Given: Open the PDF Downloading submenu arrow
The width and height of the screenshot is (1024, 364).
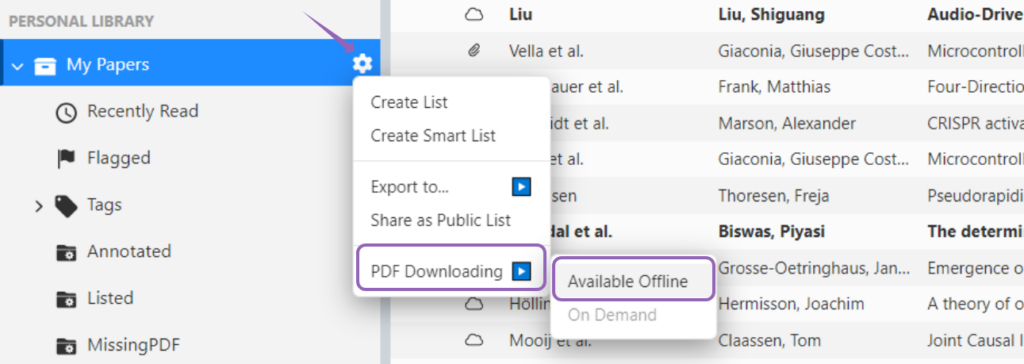Looking at the screenshot, I should pyautogui.click(x=521, y=271).
